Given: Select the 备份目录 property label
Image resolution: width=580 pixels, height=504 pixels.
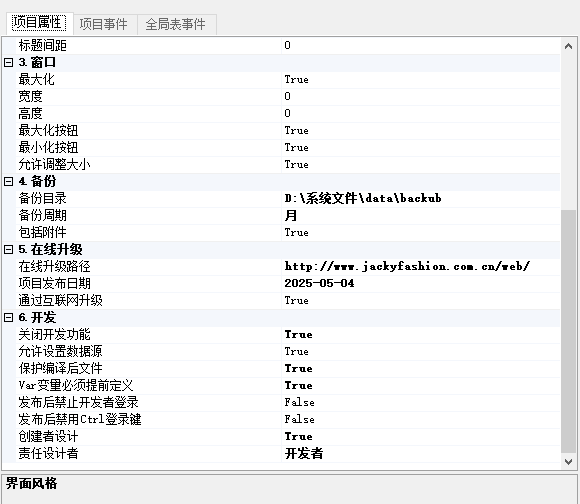Looking at the screenshot, I should point(43,199).
